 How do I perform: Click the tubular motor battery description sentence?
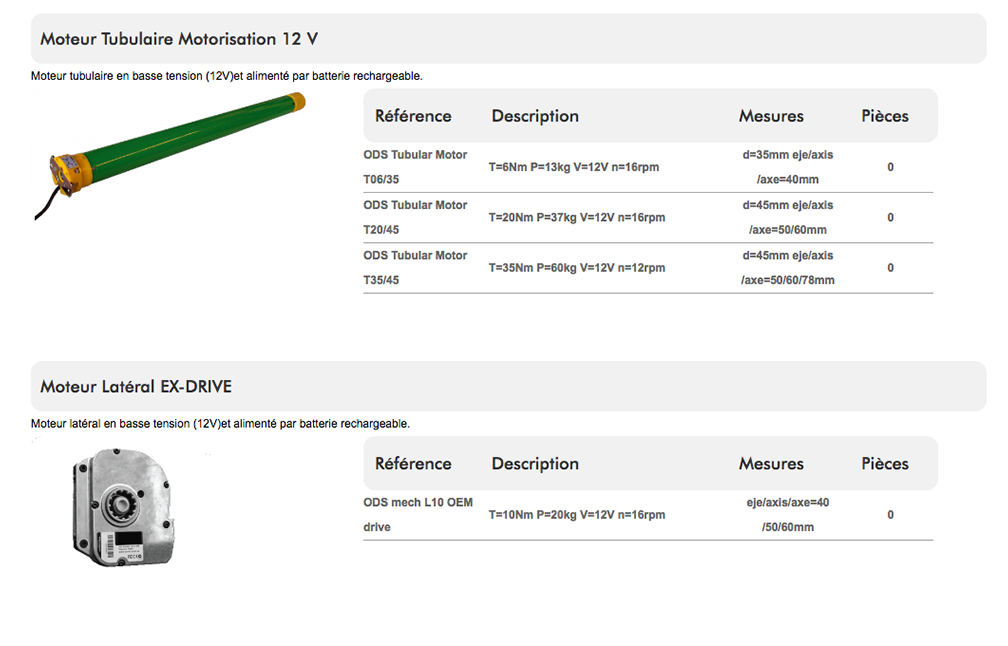226,76
